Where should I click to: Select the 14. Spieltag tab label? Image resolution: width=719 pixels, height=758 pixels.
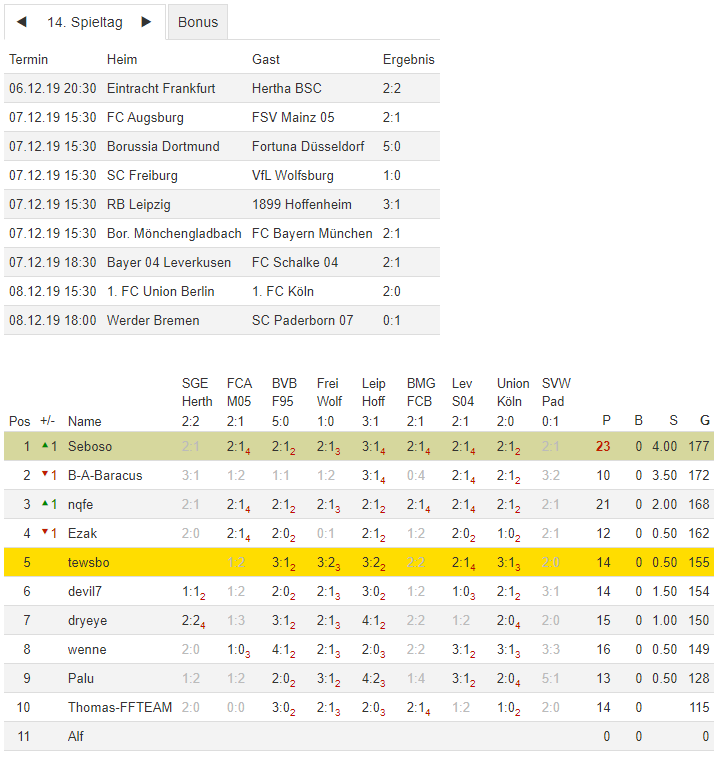84,22
